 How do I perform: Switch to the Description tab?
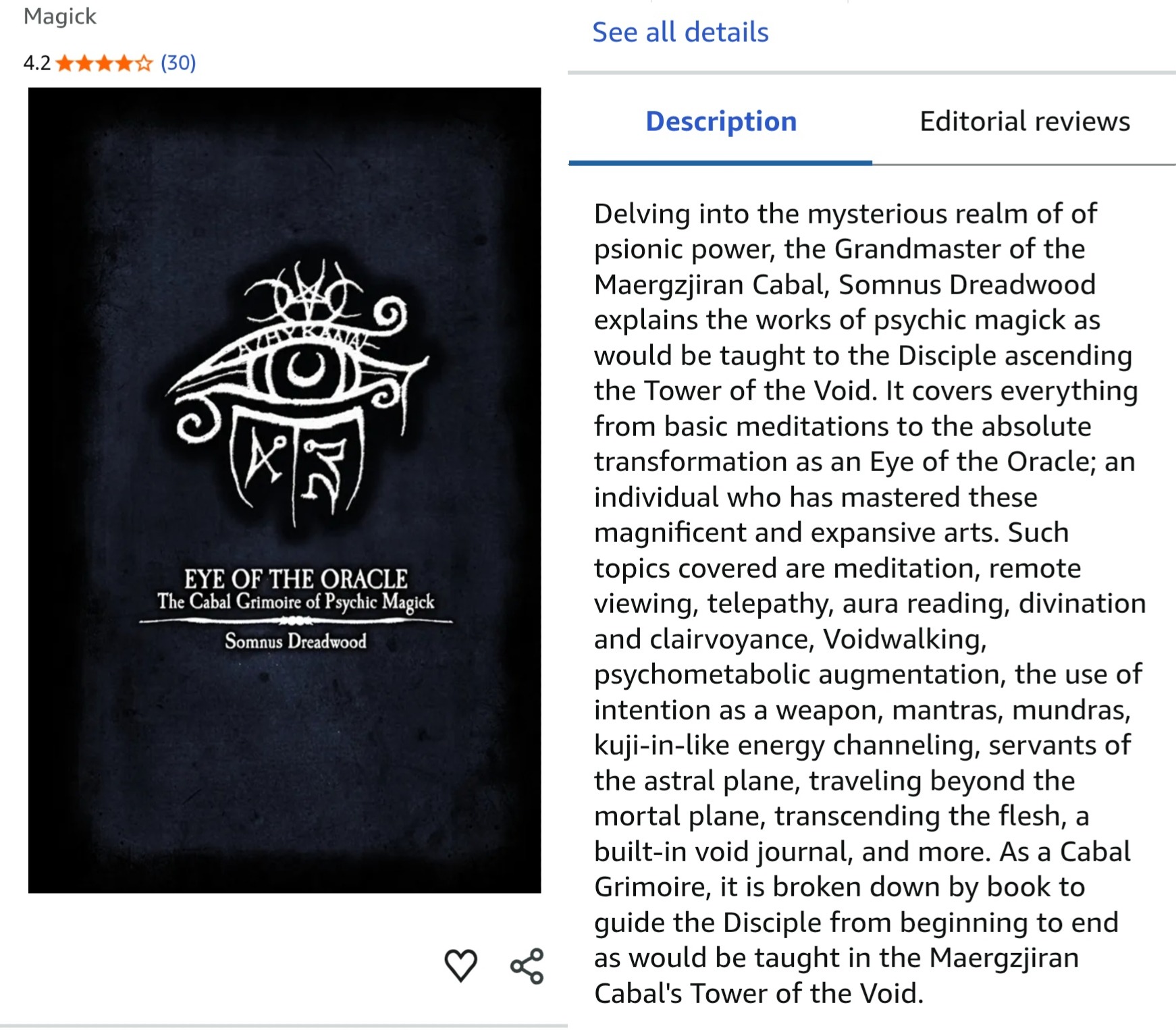point(721,121)
